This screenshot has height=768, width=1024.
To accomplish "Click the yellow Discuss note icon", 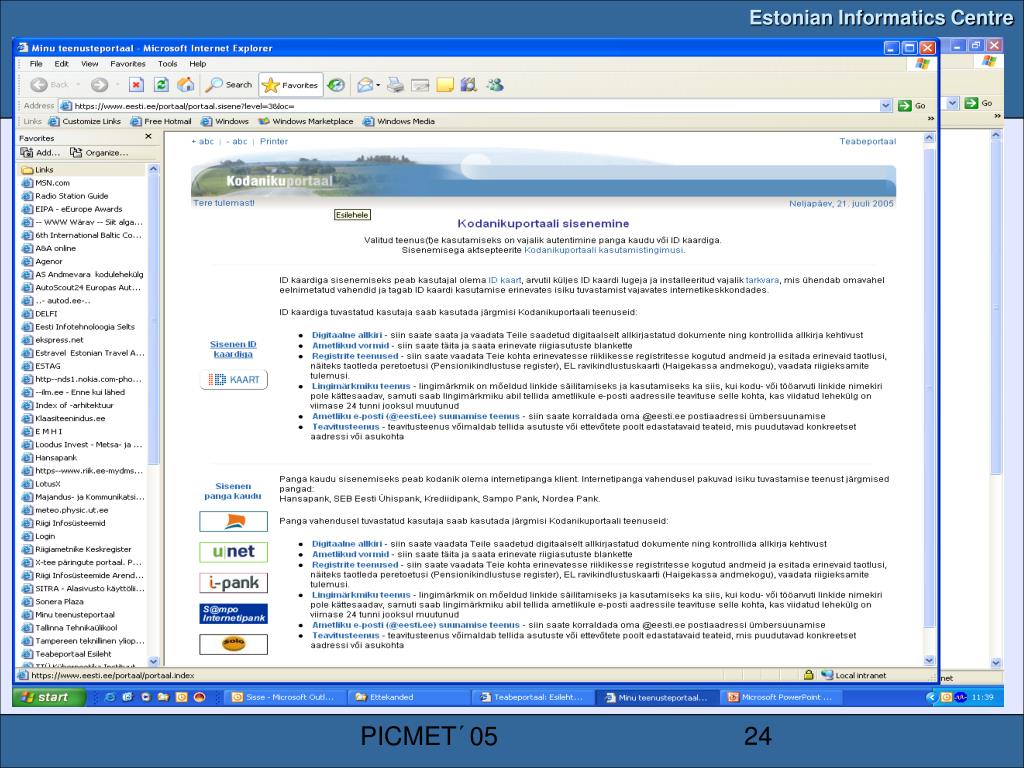I will (x=445, y=85).
